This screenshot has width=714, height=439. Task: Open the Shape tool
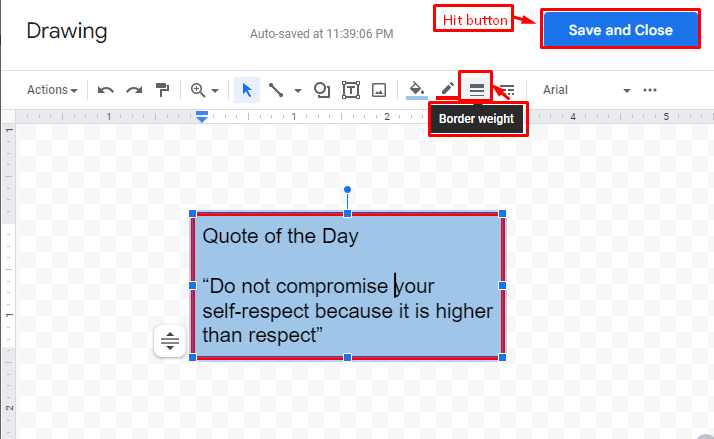click(x=322, y=90)
